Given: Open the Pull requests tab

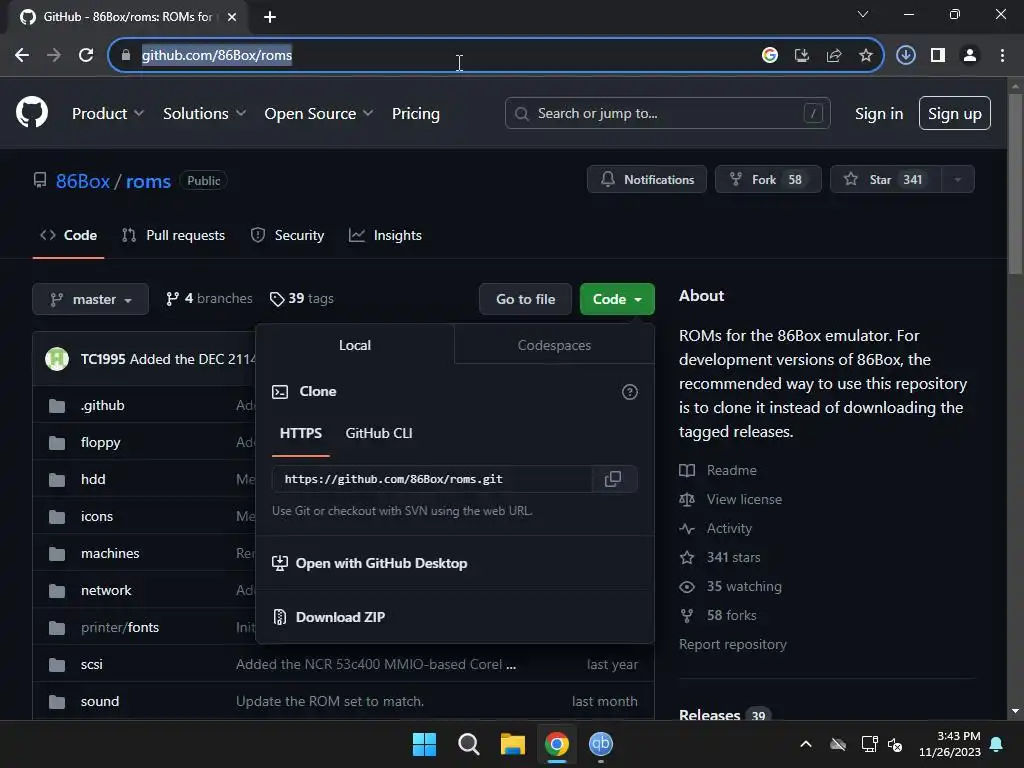Looking at the screenshot, I should pos(174,235).
